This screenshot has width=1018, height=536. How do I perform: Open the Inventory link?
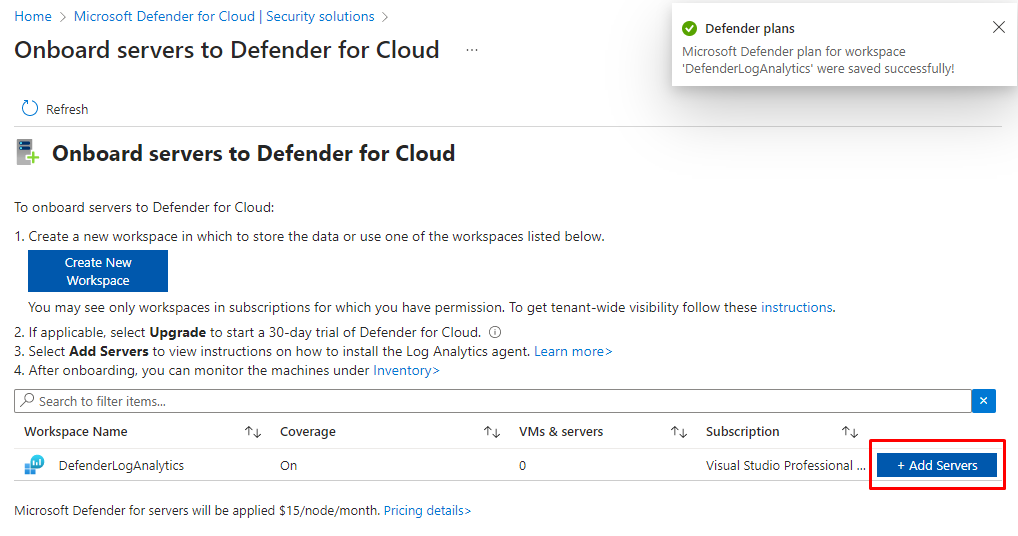tap(406, 370)
